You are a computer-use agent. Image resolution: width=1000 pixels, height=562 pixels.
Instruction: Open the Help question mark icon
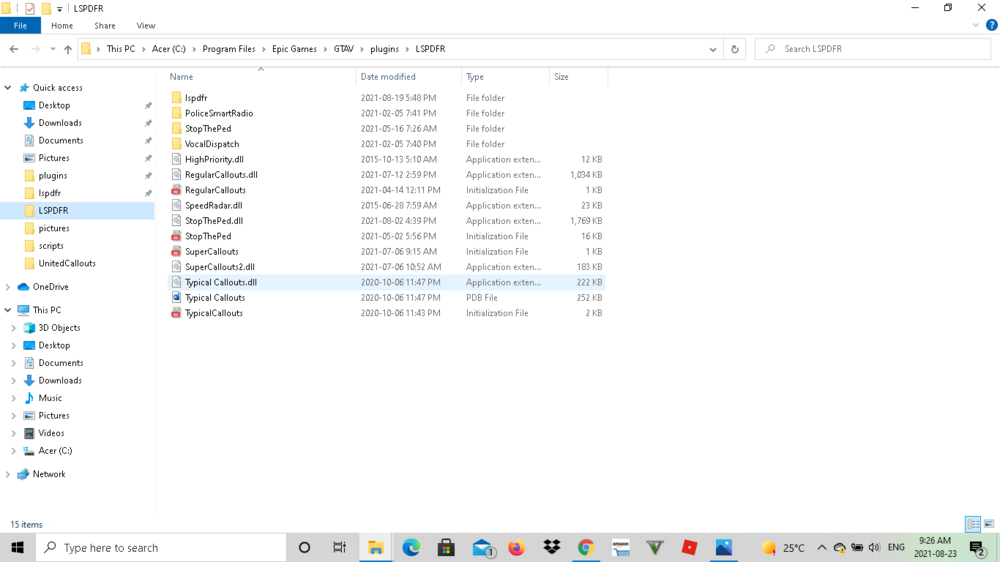[x=991, y=26]
